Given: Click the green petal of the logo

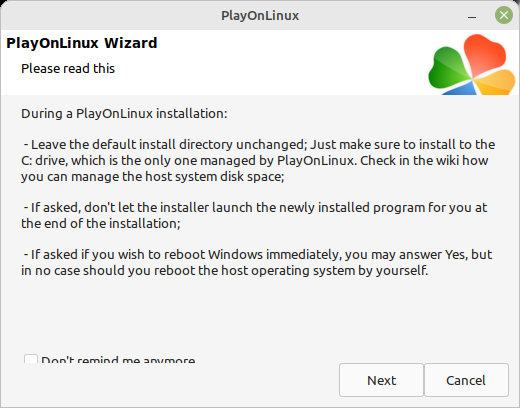Looking at the screenshot, I should click(448, 68).
